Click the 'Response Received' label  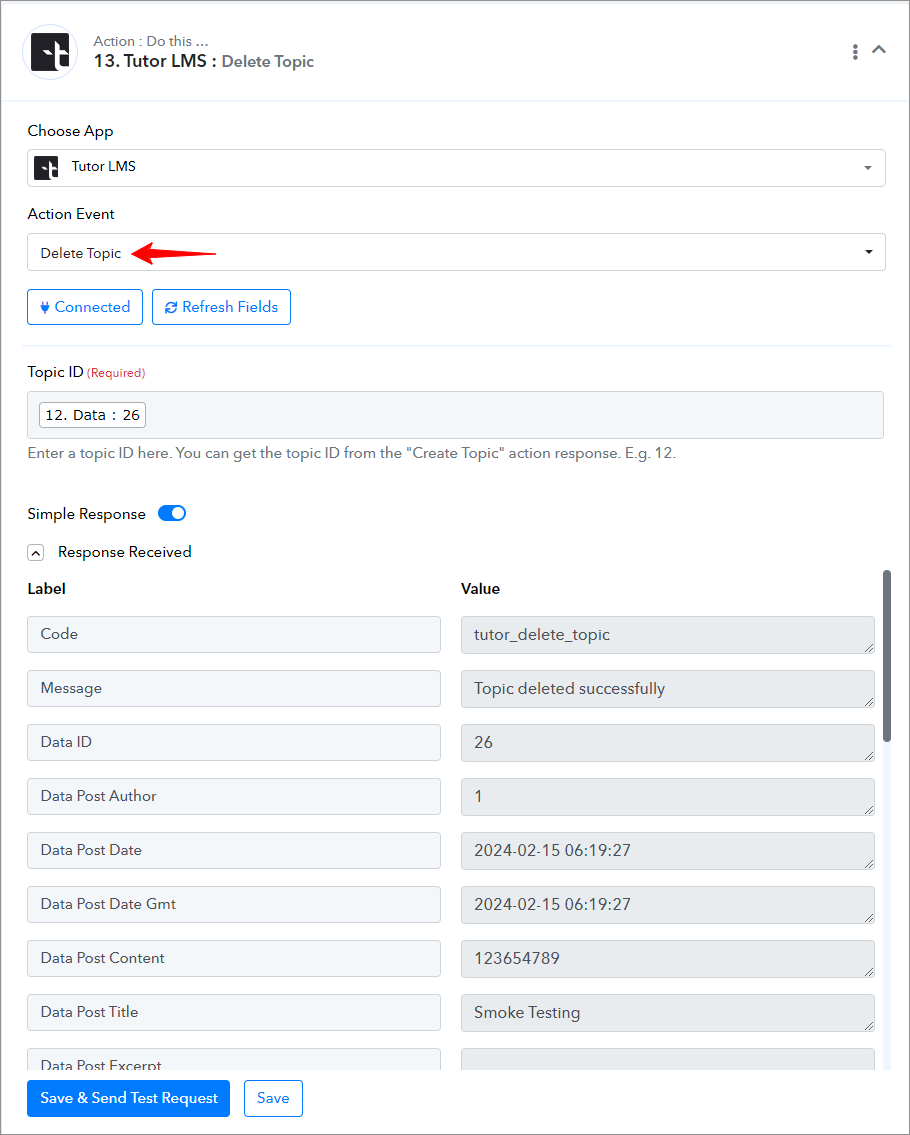(125, 552)
